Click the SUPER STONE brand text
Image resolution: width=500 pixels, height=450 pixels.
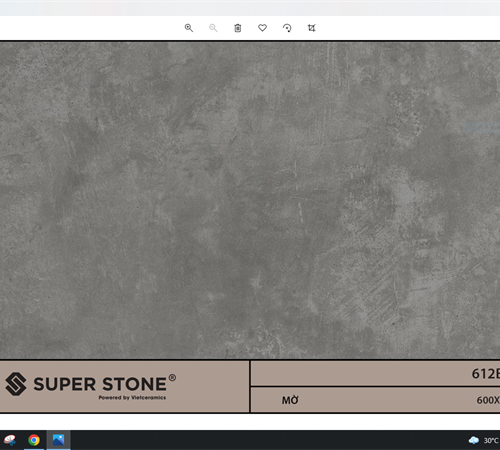pyautogui.click(x=100, y=384)
